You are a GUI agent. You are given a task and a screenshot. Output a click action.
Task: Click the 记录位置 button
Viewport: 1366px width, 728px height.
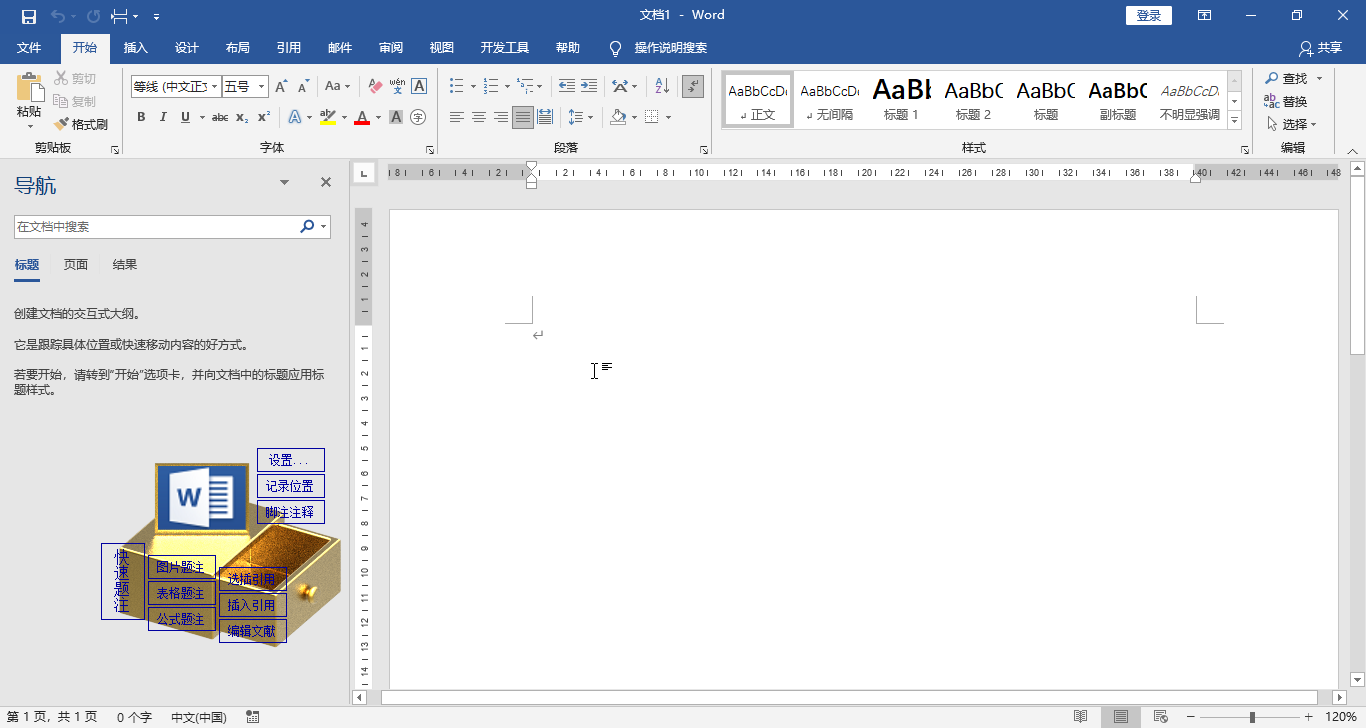point(291,486)
